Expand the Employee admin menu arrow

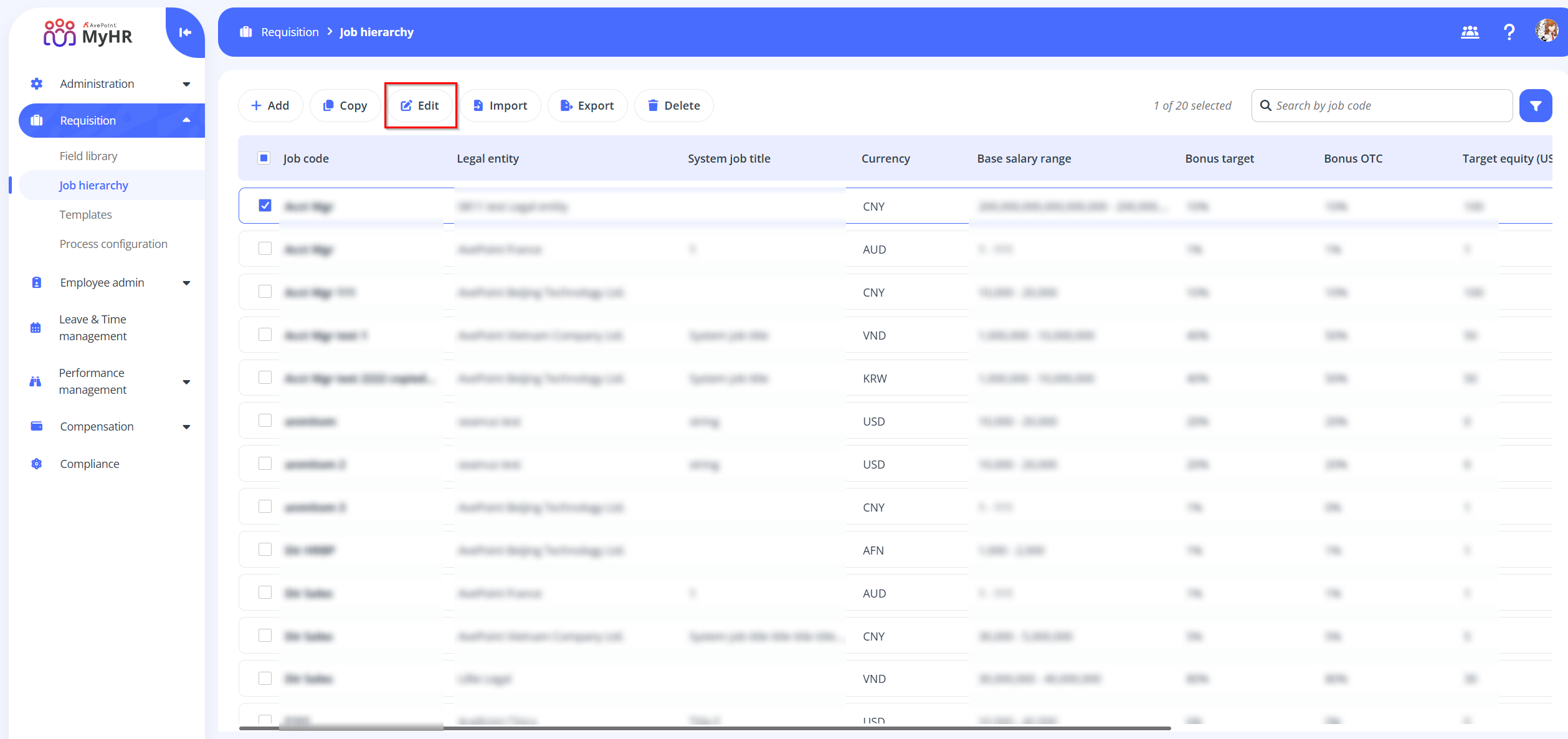pyautogui.click(x=186, y=283)
